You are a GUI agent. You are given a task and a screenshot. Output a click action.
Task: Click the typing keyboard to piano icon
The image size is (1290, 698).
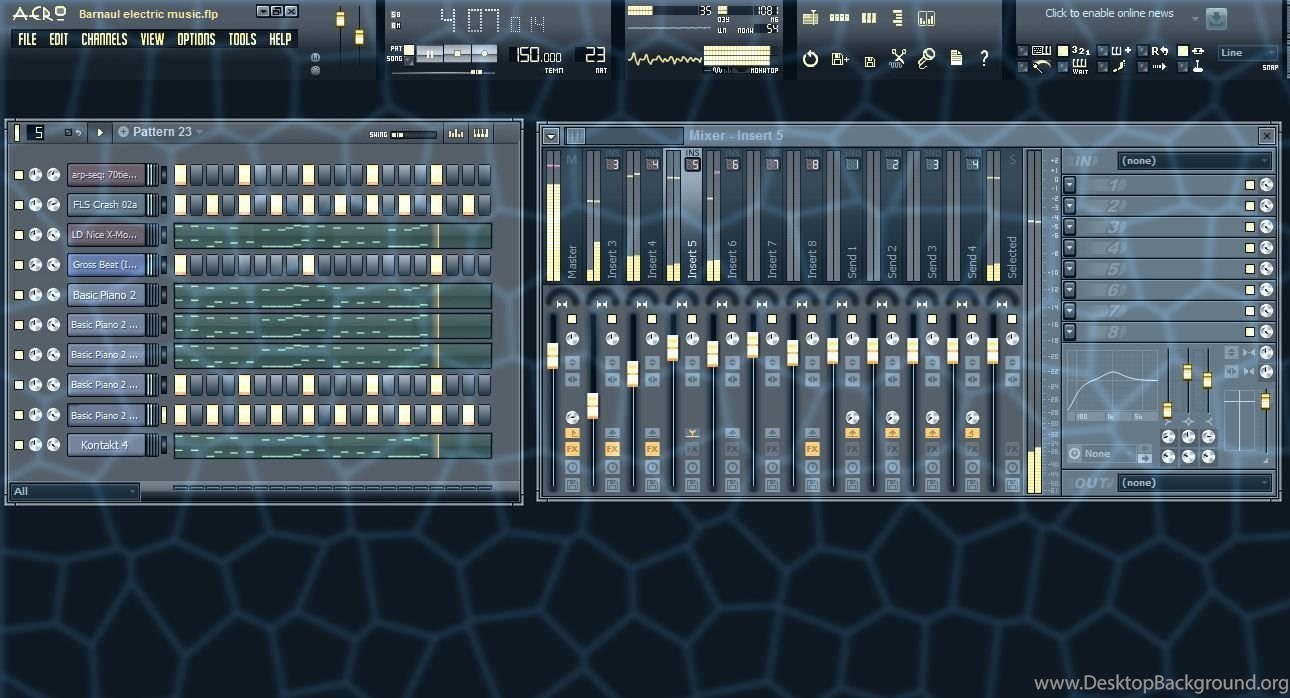(1041, 51)
